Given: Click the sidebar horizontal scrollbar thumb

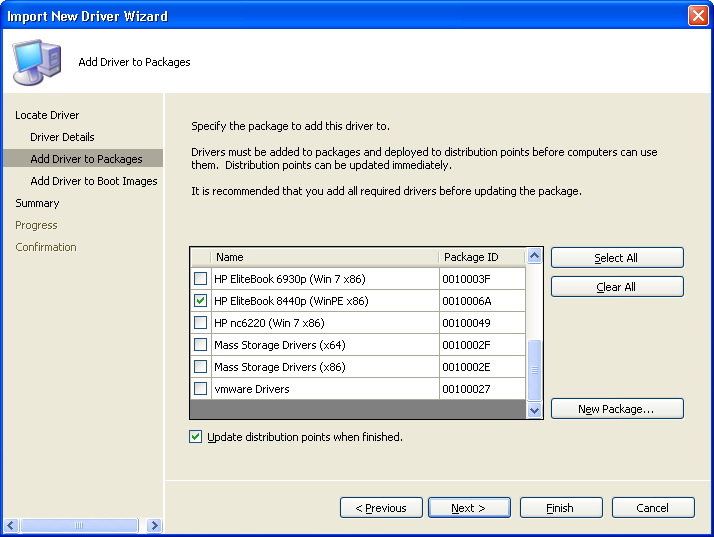Looking at the screenshot, I should tap(79, 525).
